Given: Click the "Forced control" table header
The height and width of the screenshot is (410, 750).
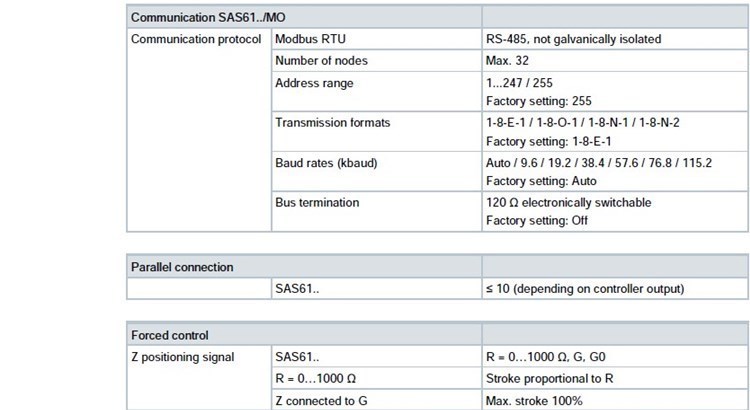Looking at the screenshot, I should tap(170, 335).
